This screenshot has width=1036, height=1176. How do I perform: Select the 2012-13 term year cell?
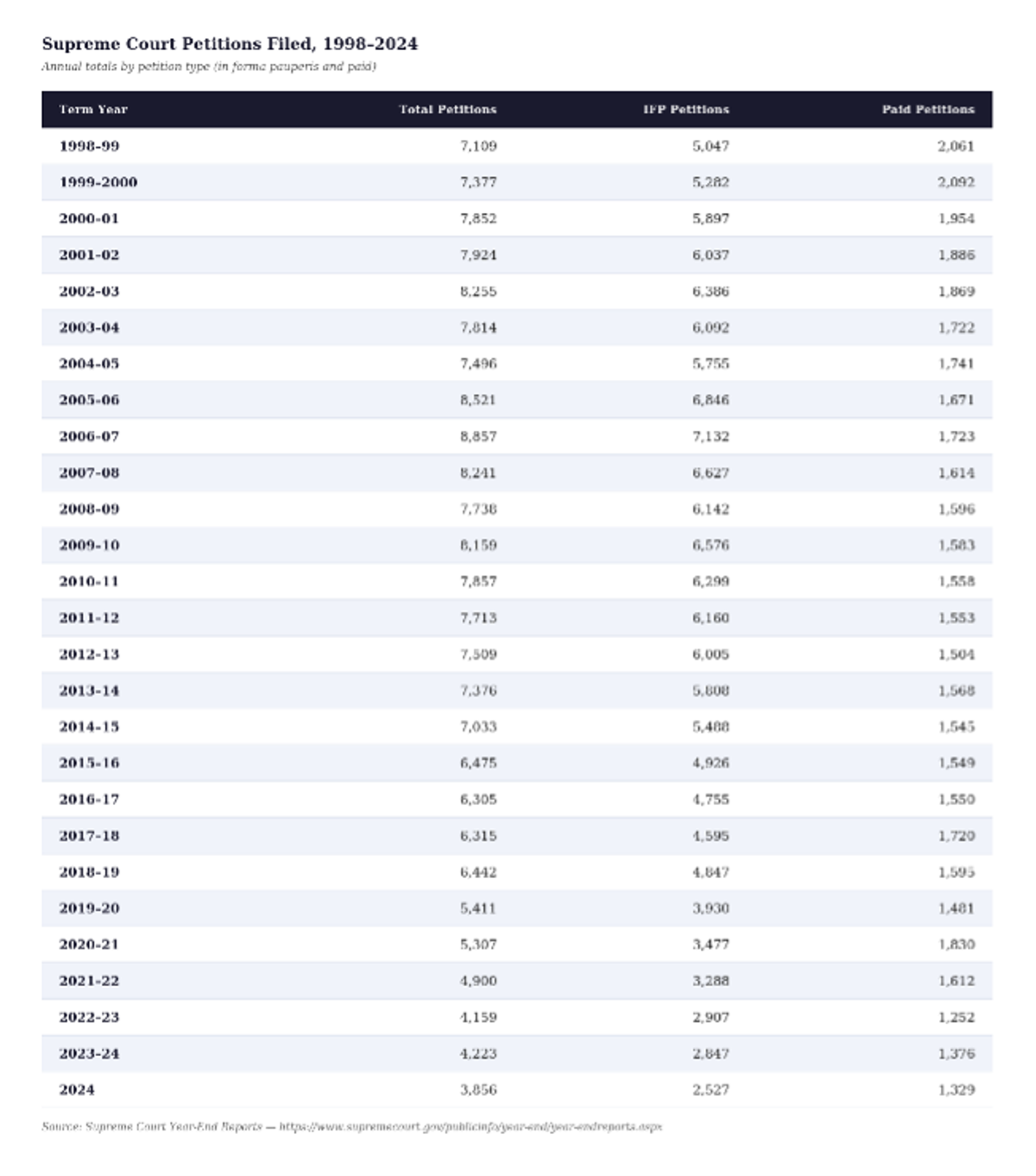(89, 654)
